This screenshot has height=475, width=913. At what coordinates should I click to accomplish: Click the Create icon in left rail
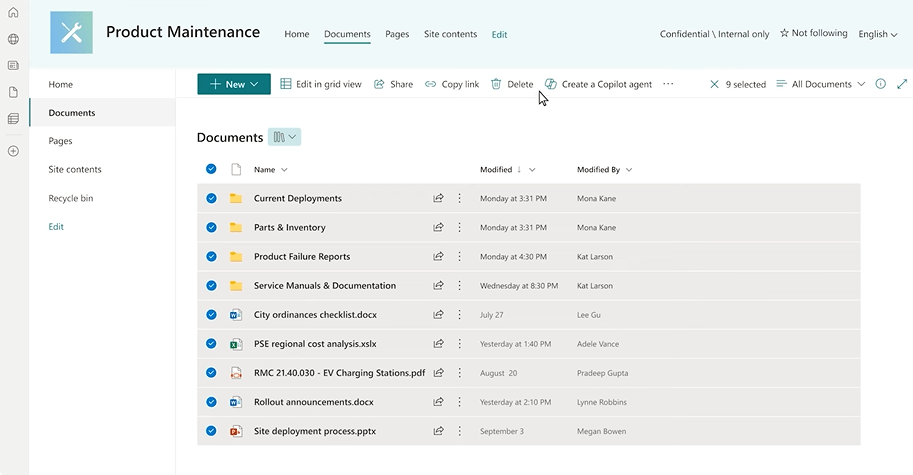point(13,151)
